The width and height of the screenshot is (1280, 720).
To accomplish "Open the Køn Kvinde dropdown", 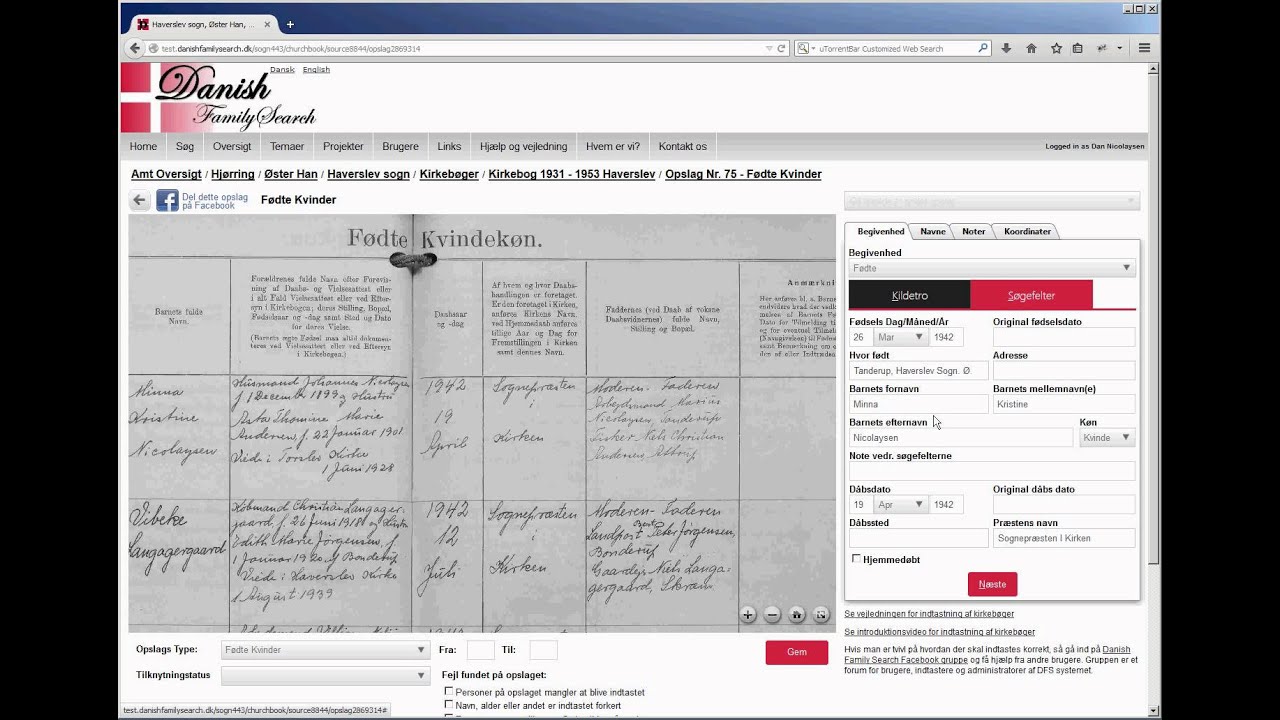I will click(1107, 437).
